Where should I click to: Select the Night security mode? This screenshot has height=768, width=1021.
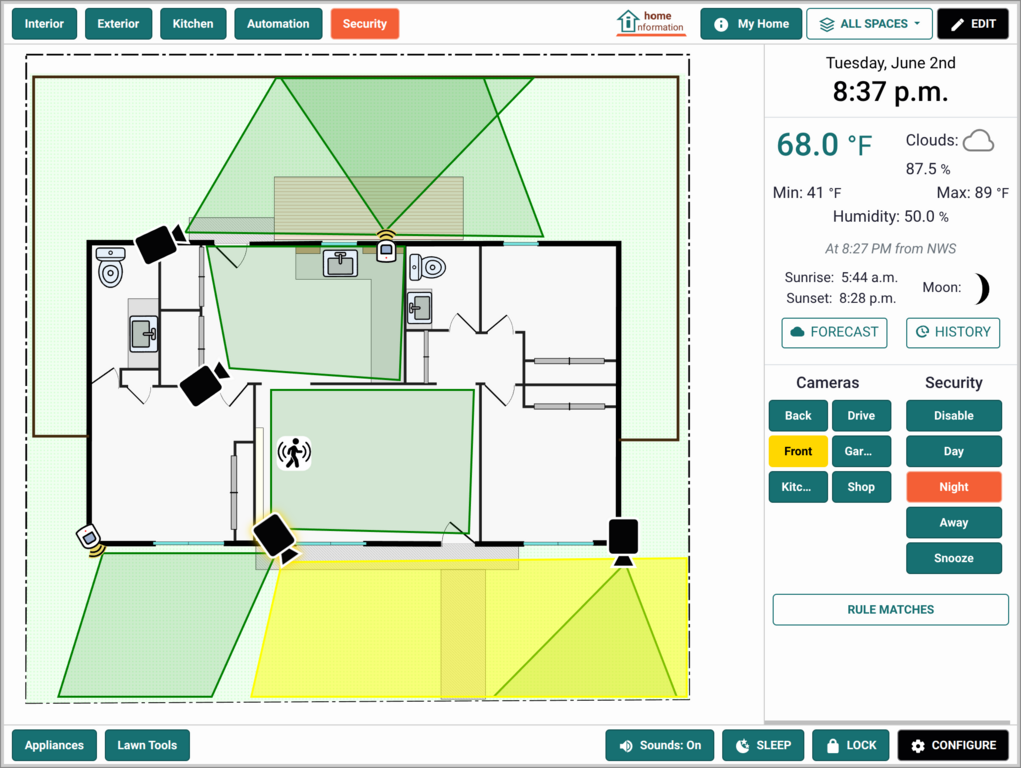pos(953,487)
